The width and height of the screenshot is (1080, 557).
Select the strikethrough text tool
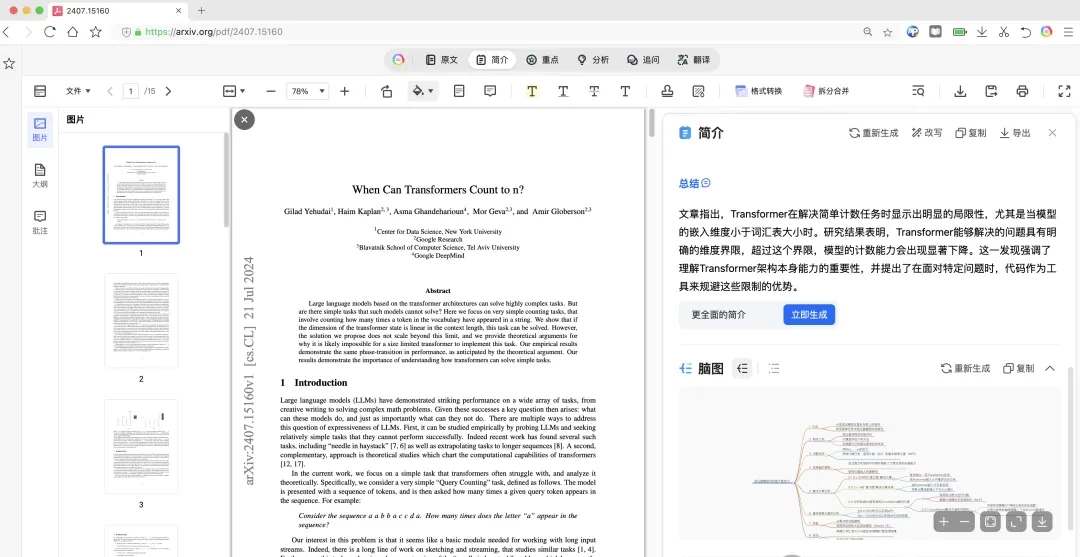tap(594, 91)
